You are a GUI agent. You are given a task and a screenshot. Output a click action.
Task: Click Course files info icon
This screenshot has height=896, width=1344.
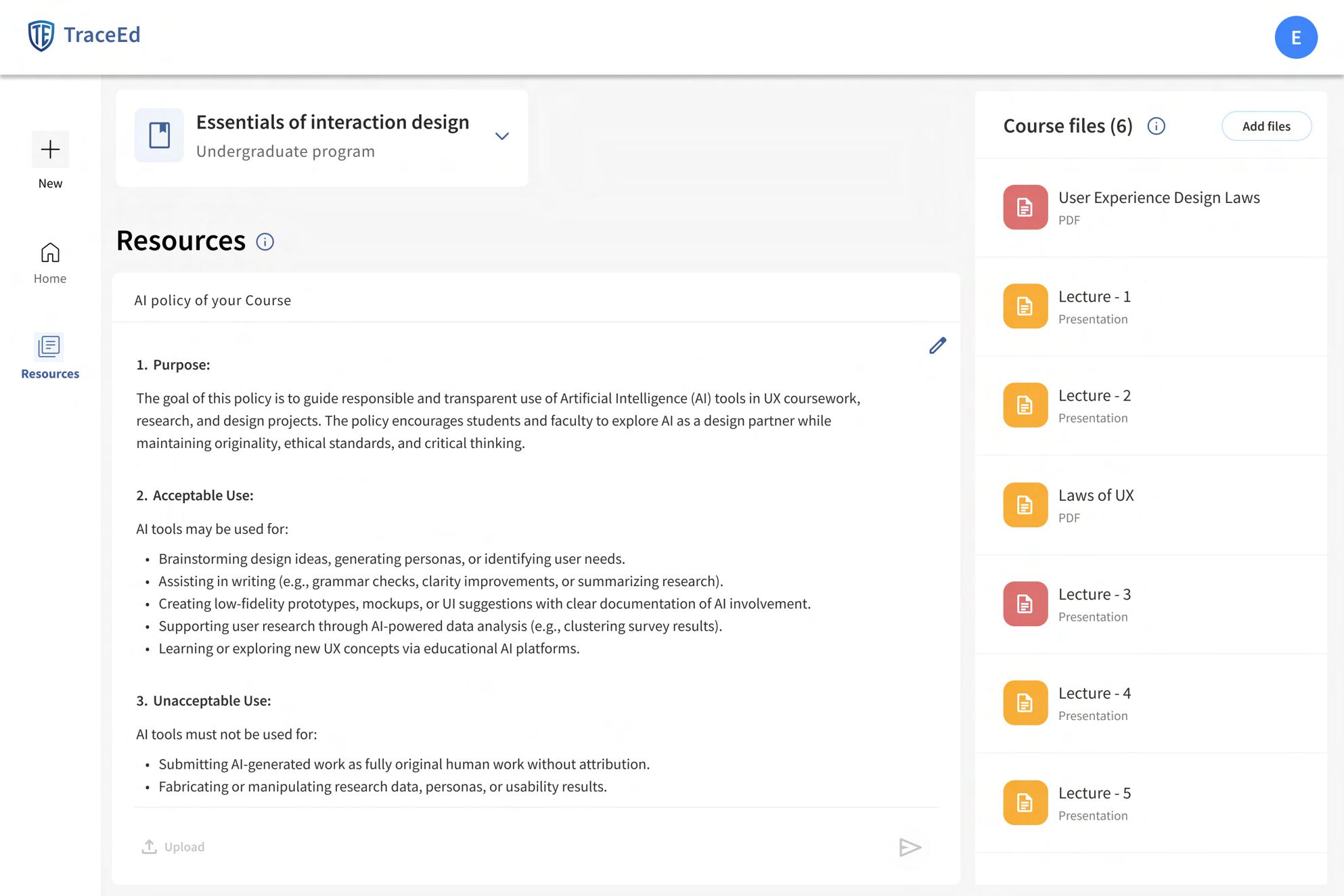[1156, 126]
